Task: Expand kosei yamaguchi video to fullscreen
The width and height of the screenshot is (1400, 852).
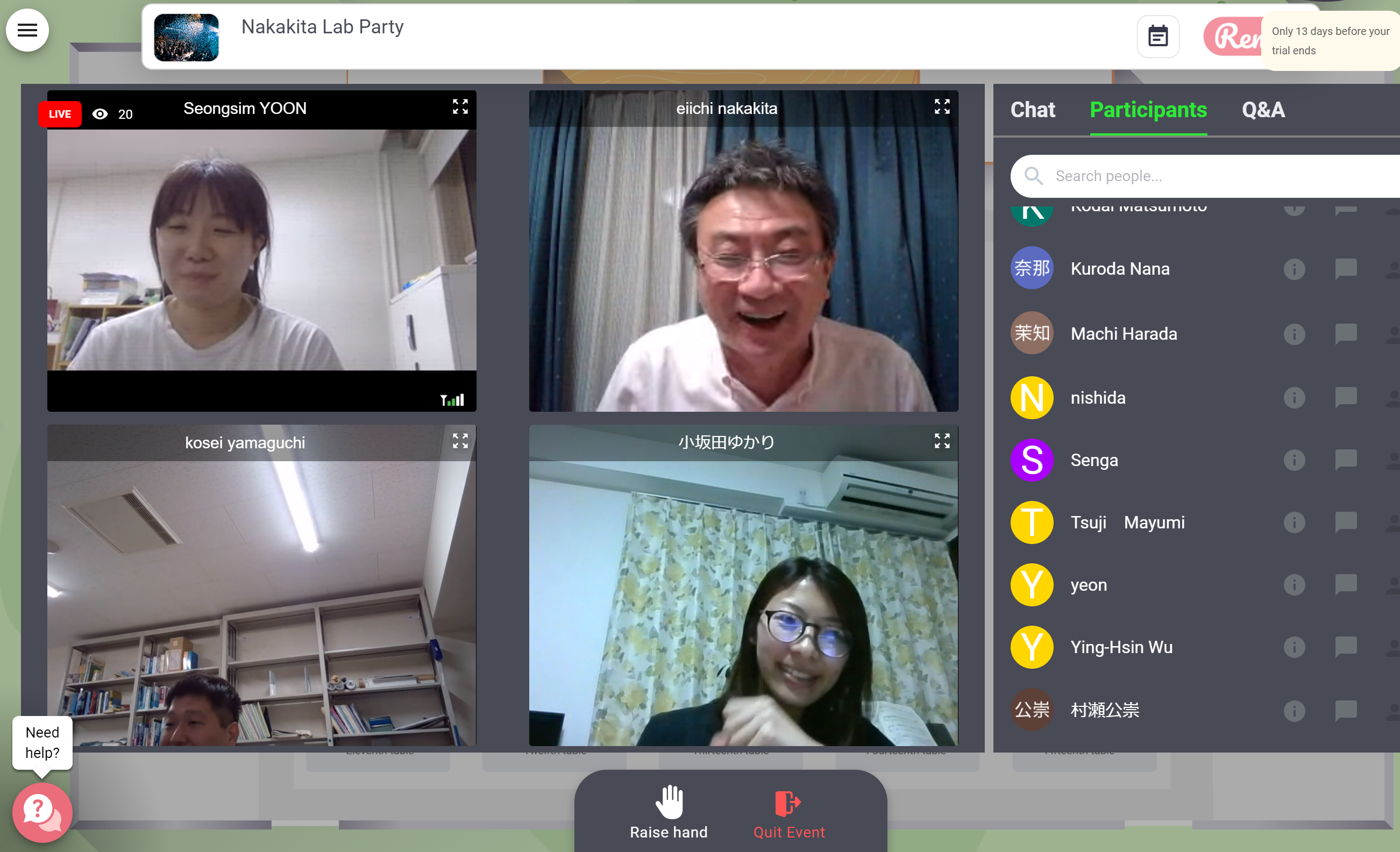Action: (x=460, y=441)
